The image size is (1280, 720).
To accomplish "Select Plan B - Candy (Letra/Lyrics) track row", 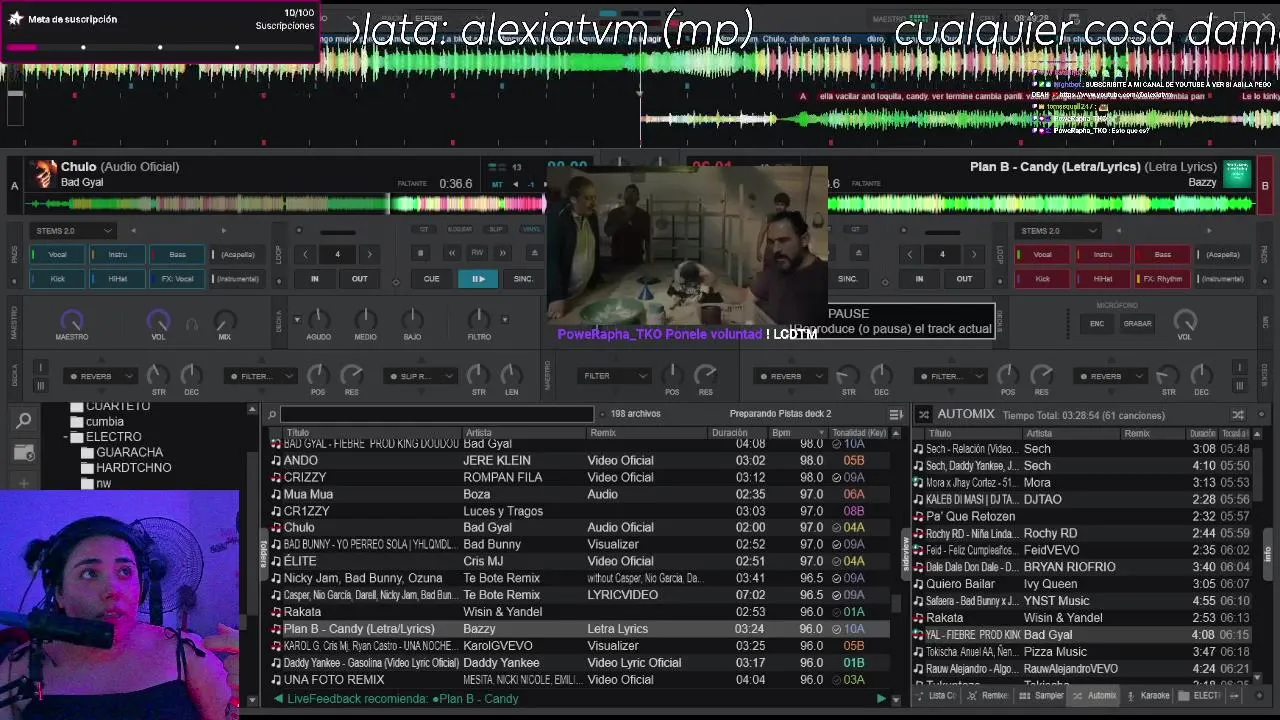I will [579, 629].
